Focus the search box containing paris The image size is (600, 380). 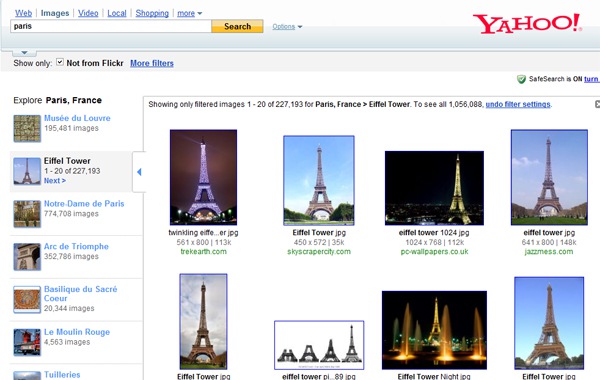pos(111,26)
